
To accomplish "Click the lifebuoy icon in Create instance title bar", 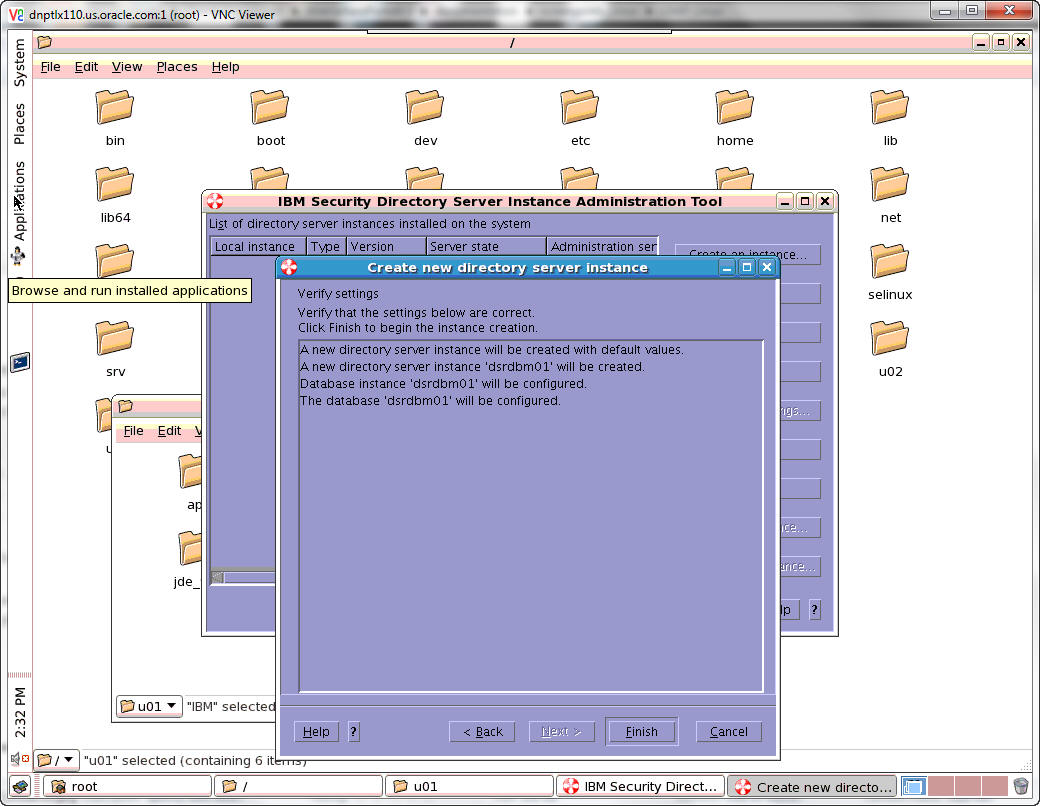I will tap(289, 267).
